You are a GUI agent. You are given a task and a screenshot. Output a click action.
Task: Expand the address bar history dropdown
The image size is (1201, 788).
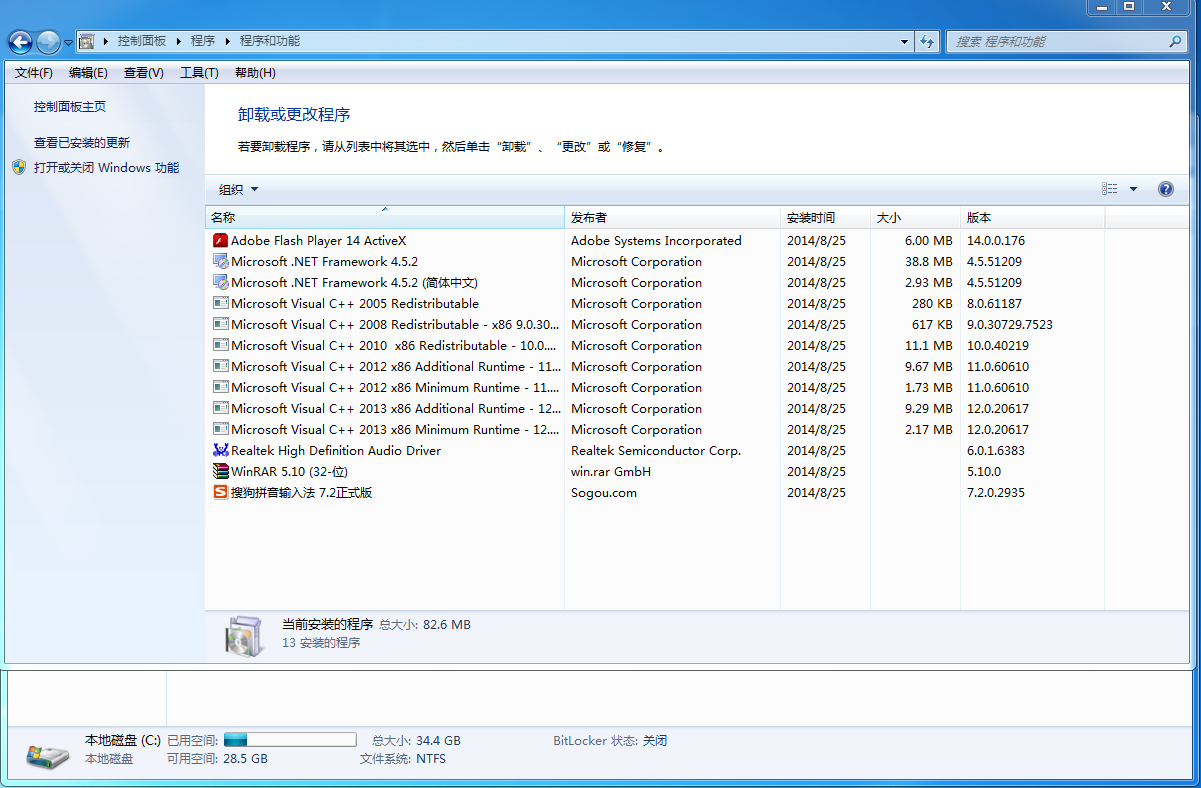(904, 42)
